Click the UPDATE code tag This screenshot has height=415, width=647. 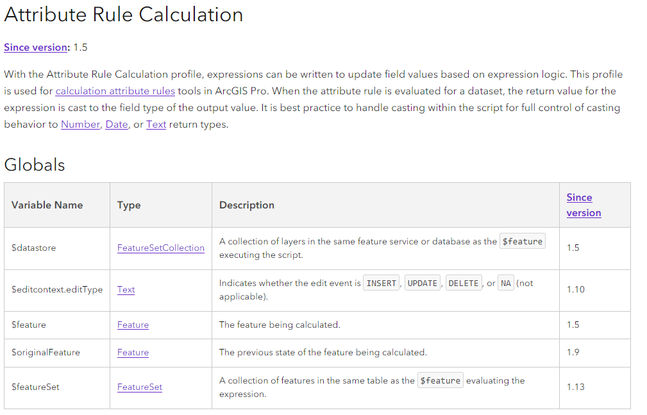(422, 283)
